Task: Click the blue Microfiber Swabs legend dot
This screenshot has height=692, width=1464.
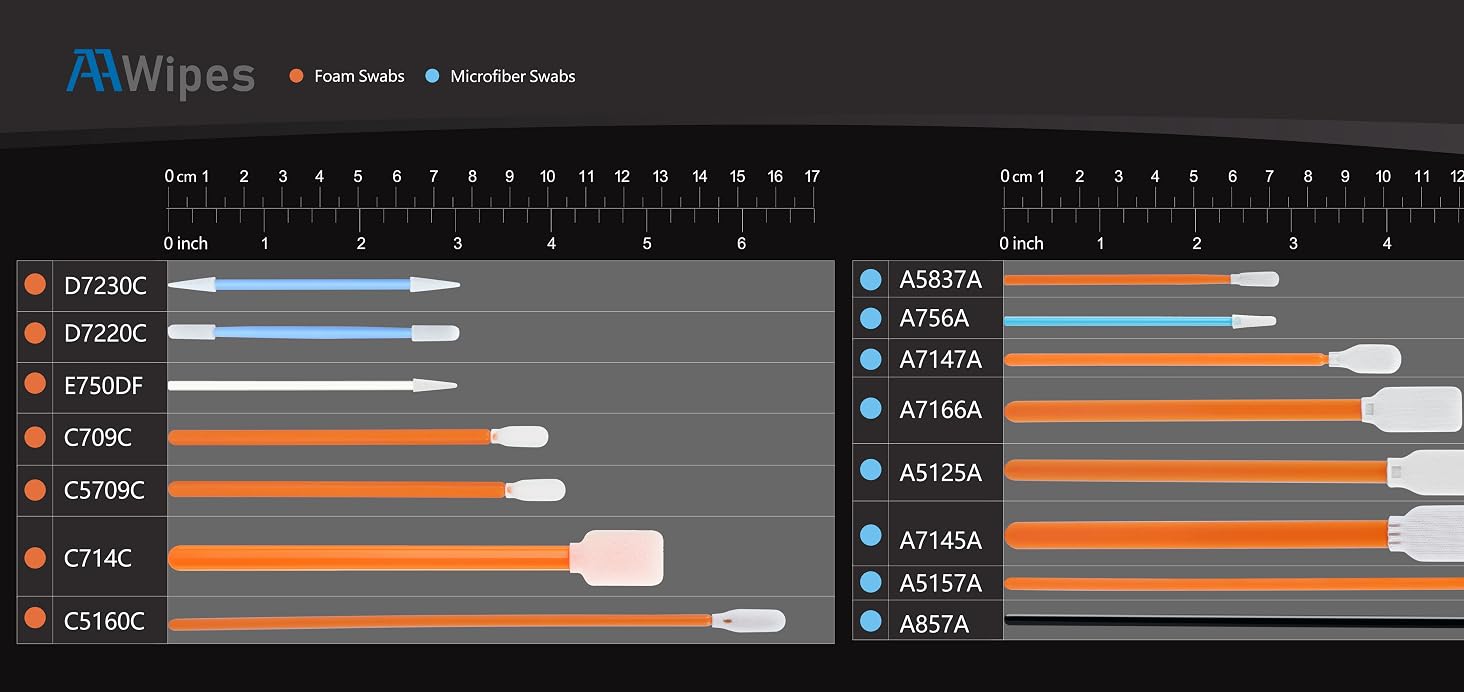Action: click(432, 76)
